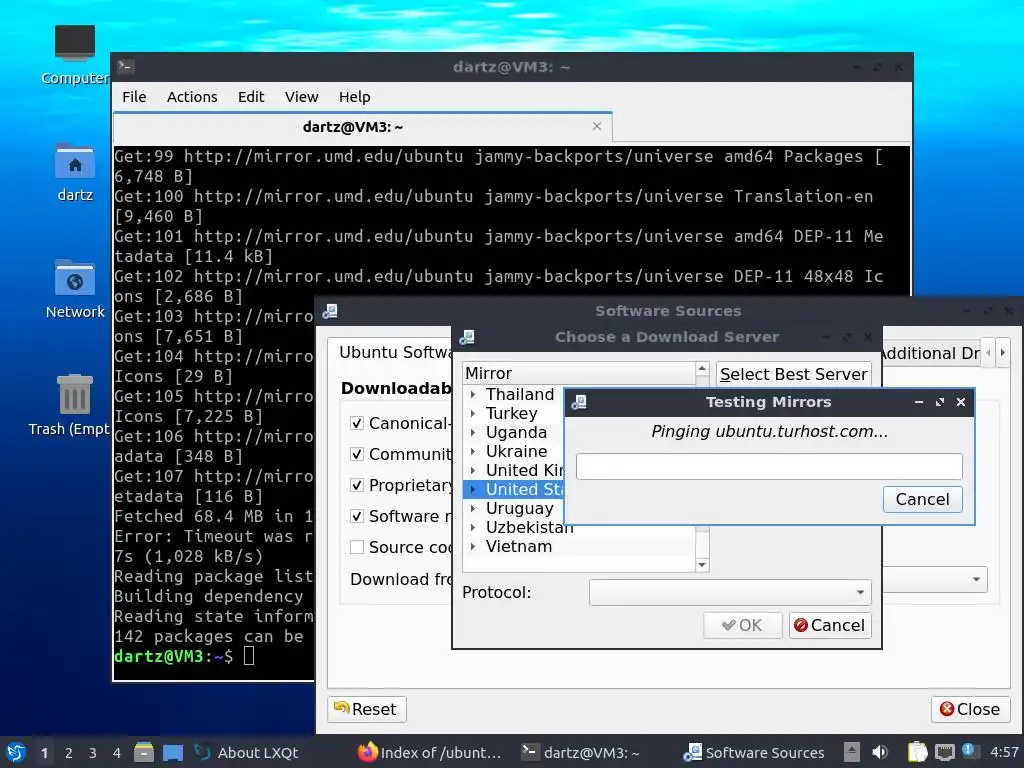Screen dimensions: 1024x768
Task: Click the 4:57 clock in the panel
Action: (x=1004, y=752)
